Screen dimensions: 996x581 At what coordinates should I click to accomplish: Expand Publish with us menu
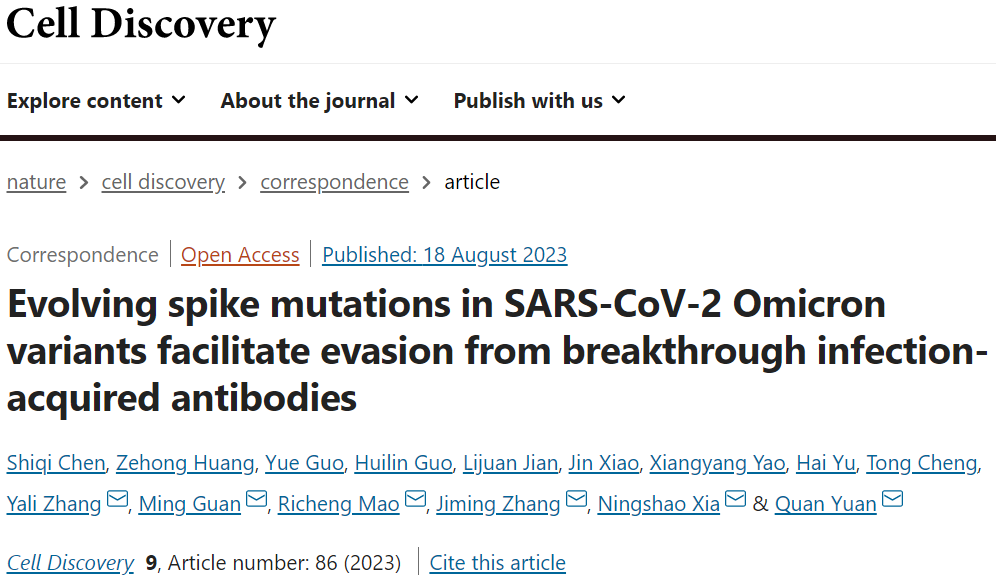click(539, 101)
